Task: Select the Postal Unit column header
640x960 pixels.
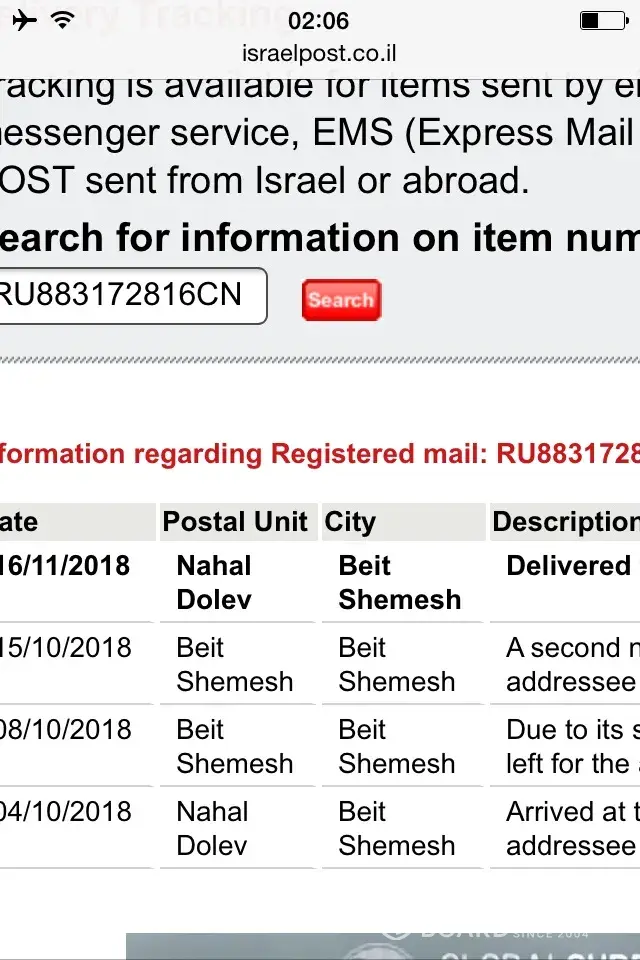Action: click(x=236, y=521)
